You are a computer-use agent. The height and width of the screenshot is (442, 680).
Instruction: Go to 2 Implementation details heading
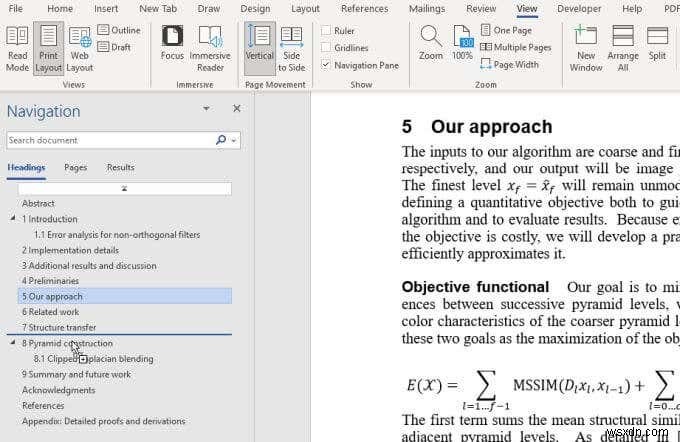(70, 250)
